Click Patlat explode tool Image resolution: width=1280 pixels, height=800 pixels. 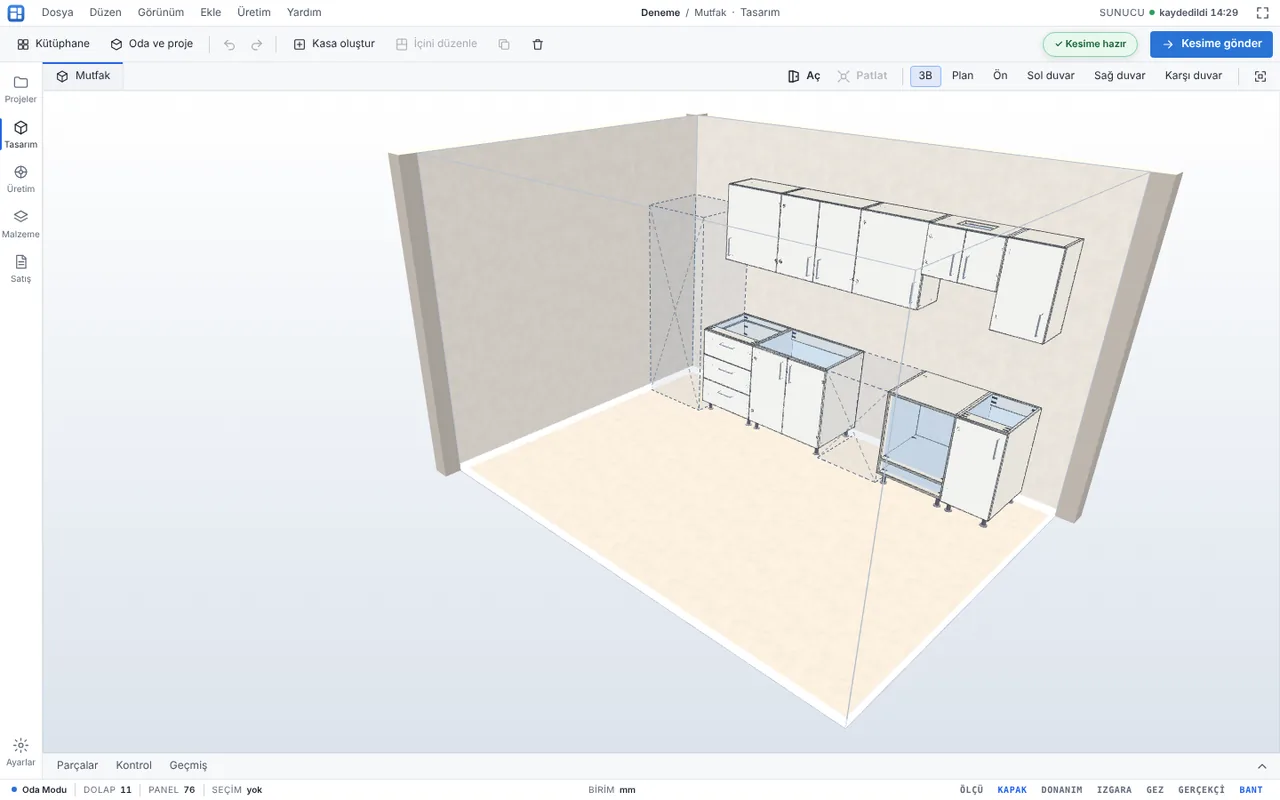(862, 76)
